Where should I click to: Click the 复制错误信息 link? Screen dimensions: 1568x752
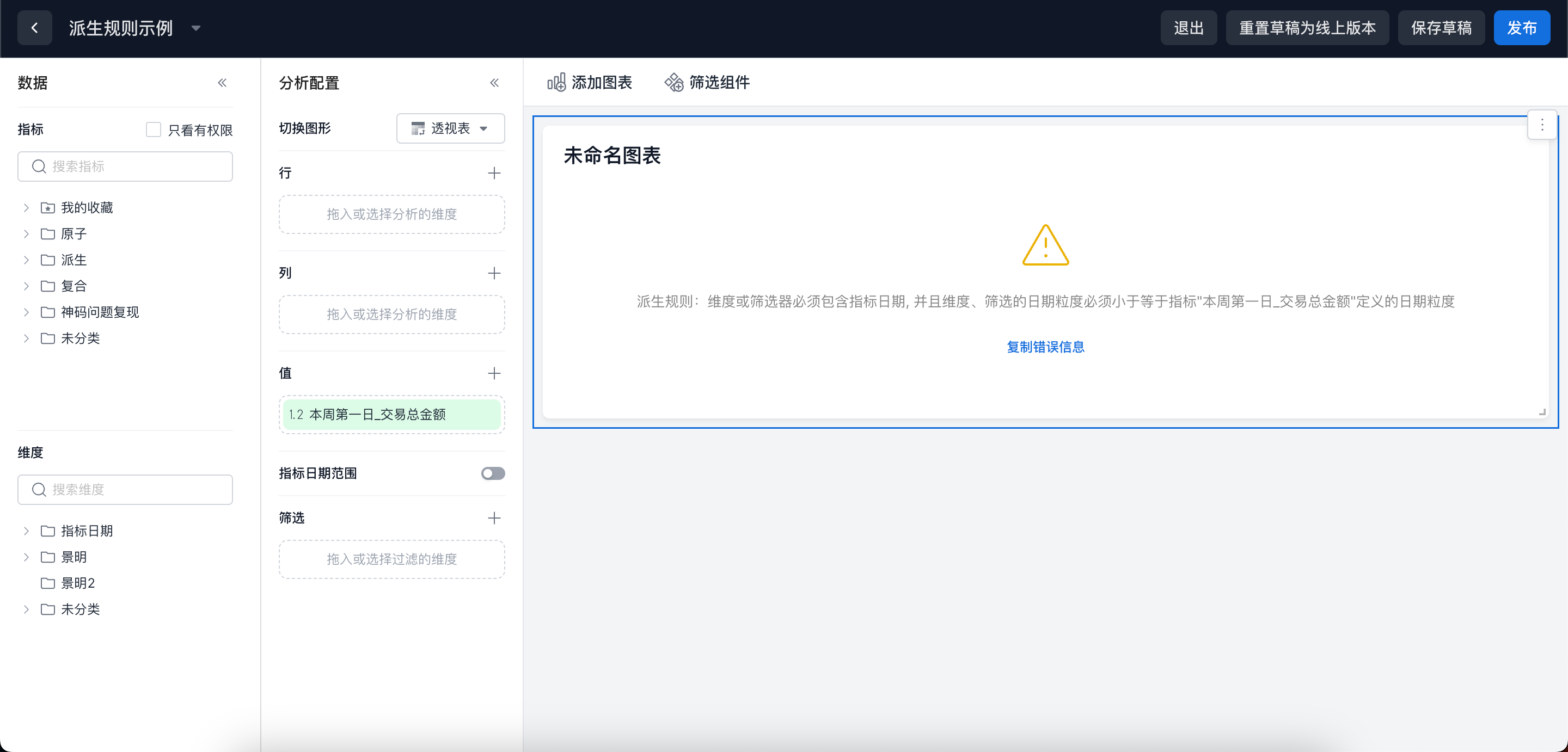coord(1045,347)
